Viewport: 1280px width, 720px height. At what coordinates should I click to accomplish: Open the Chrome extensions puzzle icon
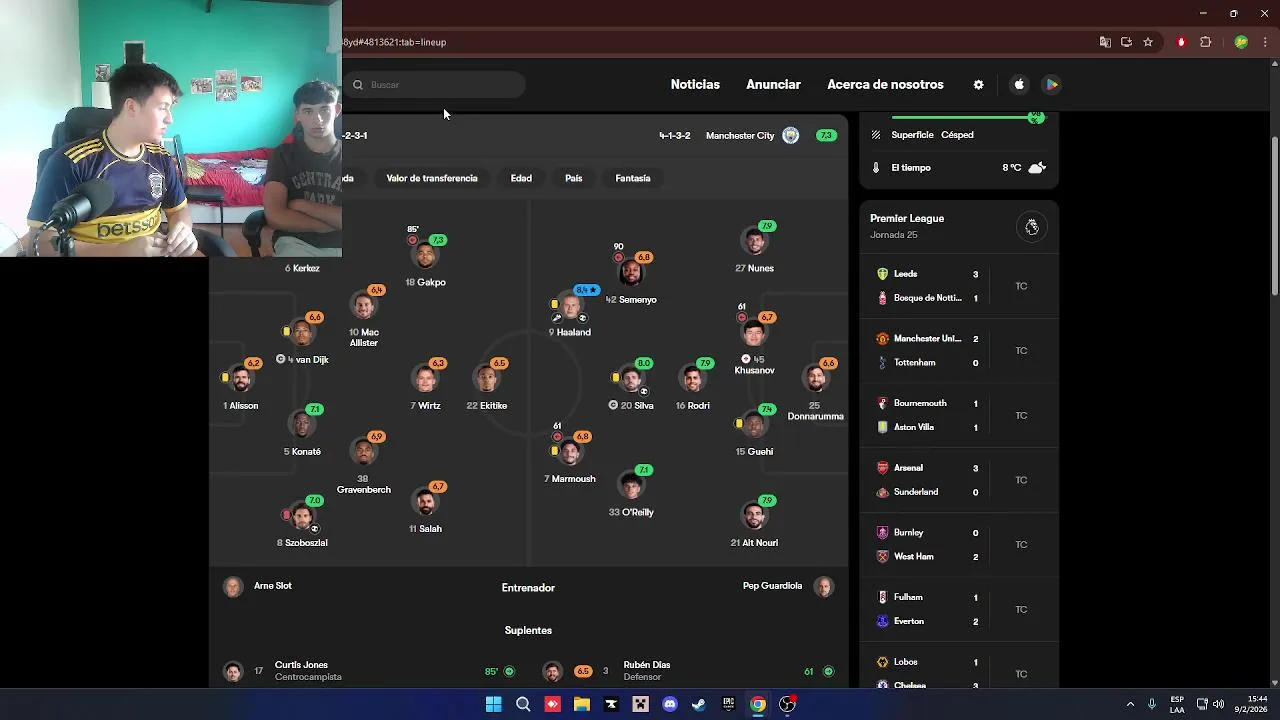1205,42
